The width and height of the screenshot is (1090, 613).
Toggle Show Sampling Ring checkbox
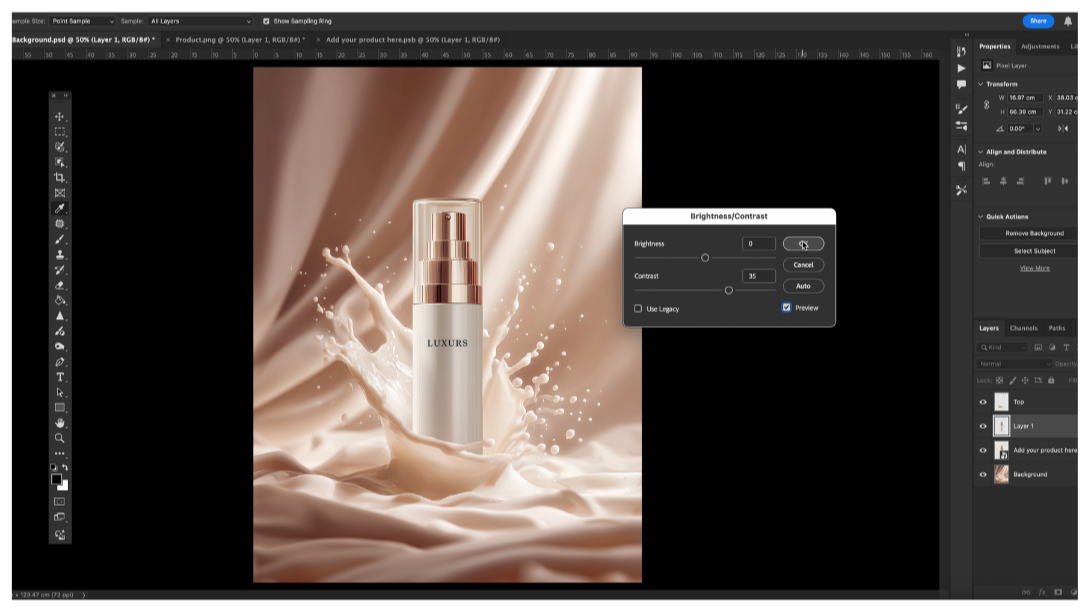click(x=266, y=21)
